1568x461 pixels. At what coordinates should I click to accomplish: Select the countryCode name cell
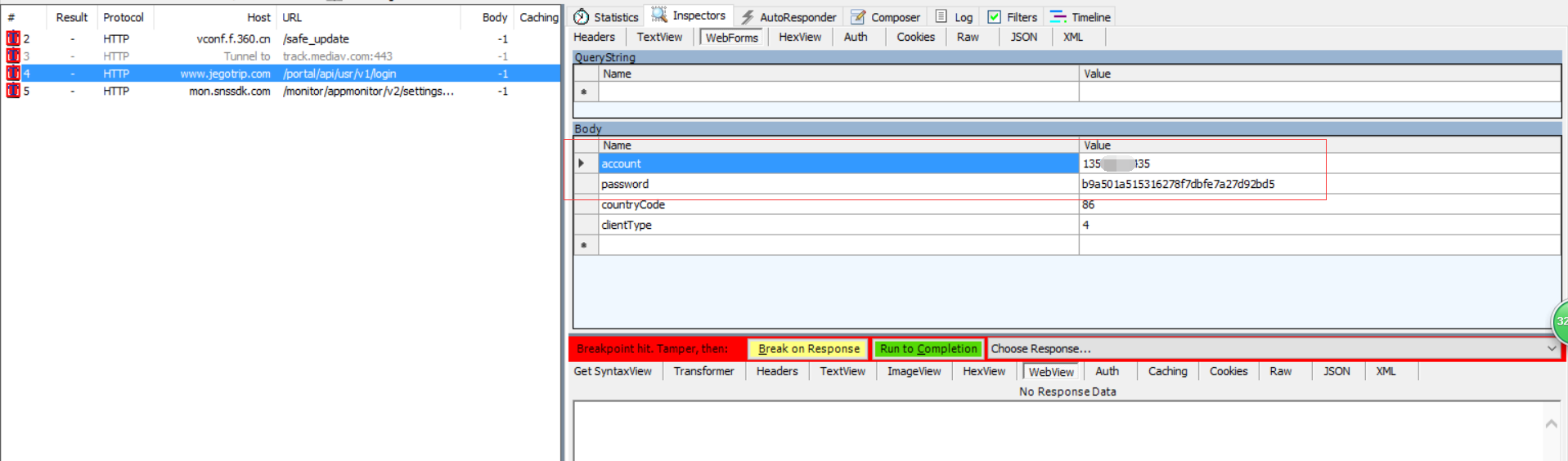point(838,204)
